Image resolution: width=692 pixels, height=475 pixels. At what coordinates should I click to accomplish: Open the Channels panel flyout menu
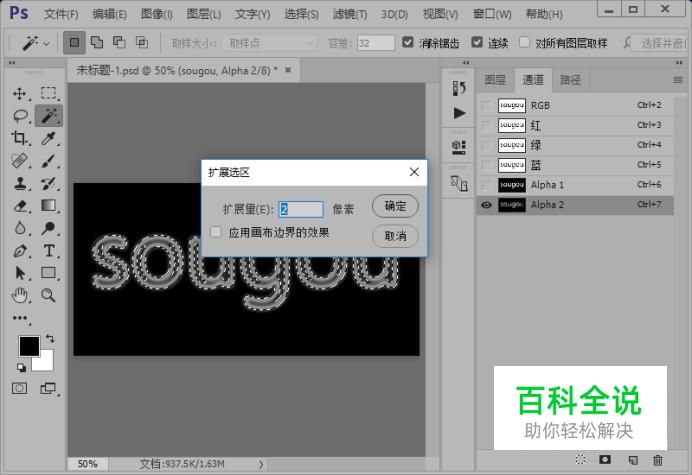pos(678,80)
